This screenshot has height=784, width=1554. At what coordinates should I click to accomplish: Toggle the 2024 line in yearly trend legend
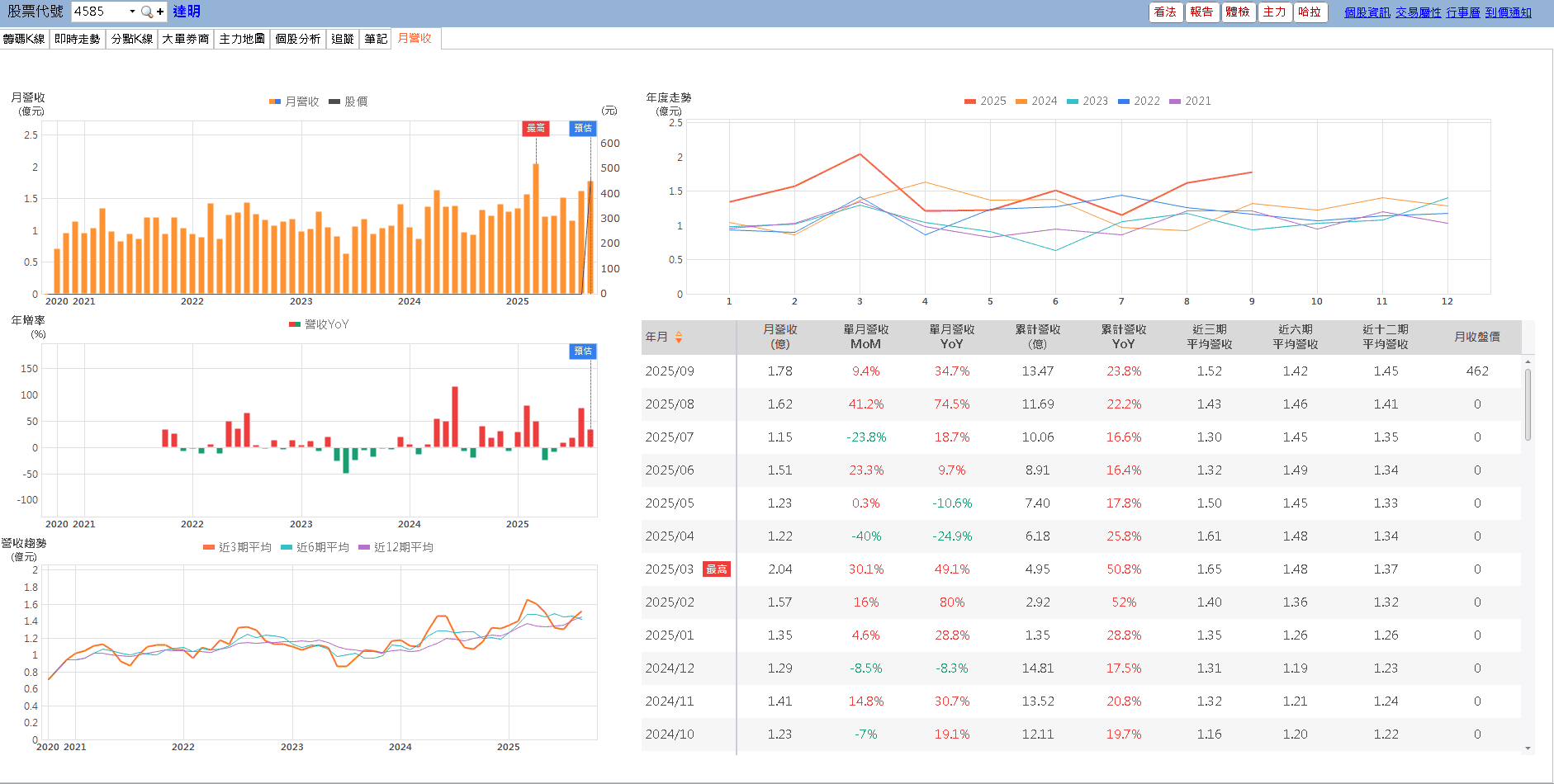point(1036,101)
